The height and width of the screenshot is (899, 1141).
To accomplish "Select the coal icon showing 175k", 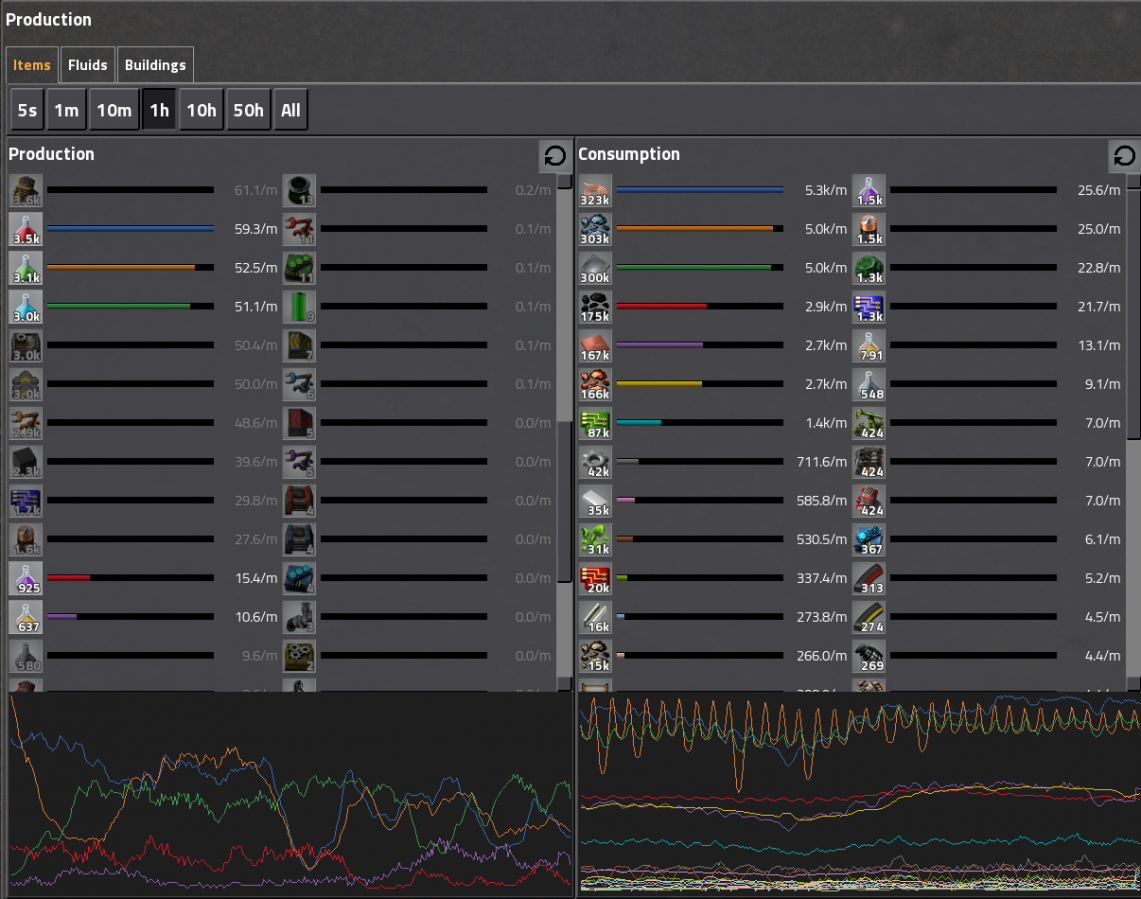I will click(595, 306).
